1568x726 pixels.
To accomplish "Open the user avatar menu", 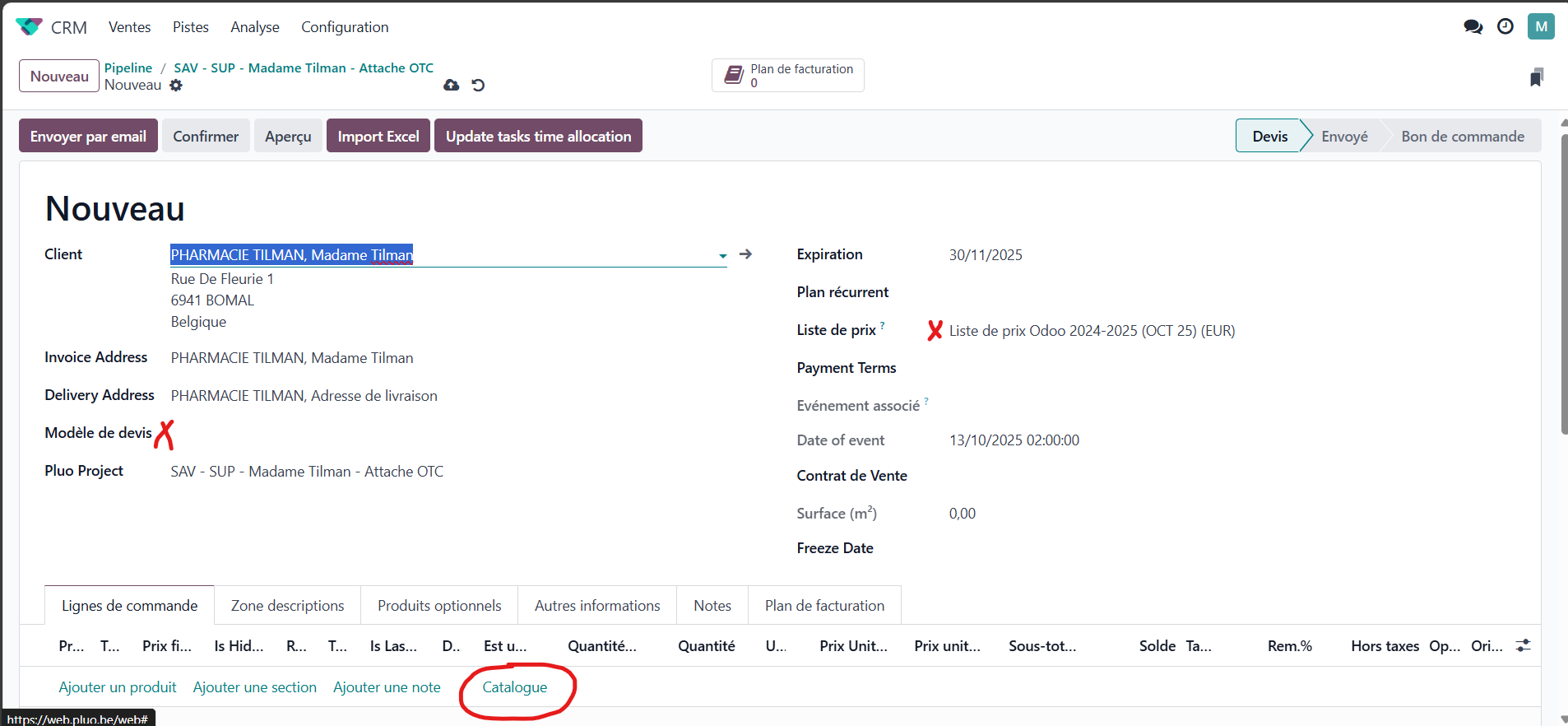I will pyautogui.click(x=1540, y=26).
